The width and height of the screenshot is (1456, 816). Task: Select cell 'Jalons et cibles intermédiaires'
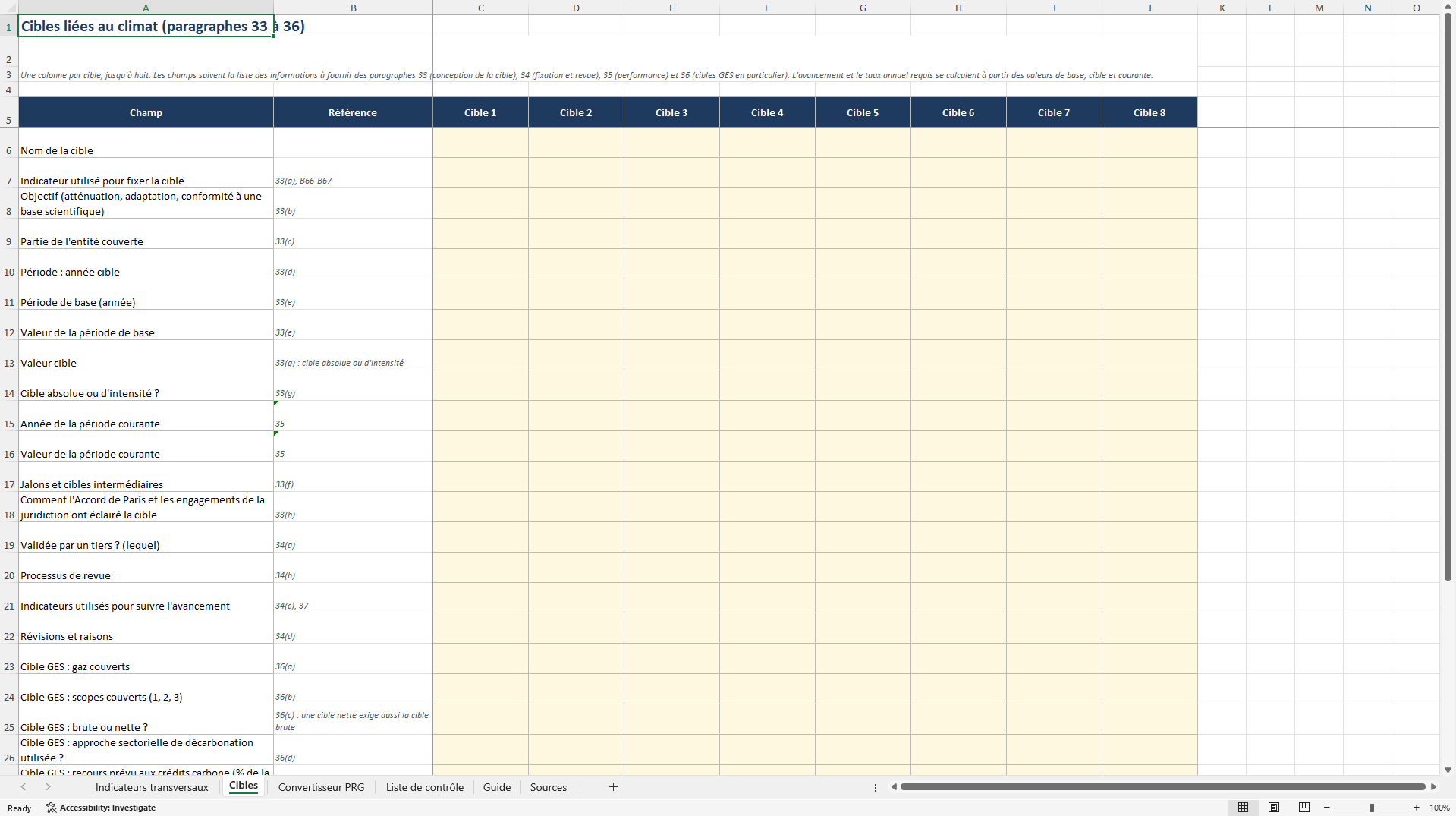pos(146,477)
